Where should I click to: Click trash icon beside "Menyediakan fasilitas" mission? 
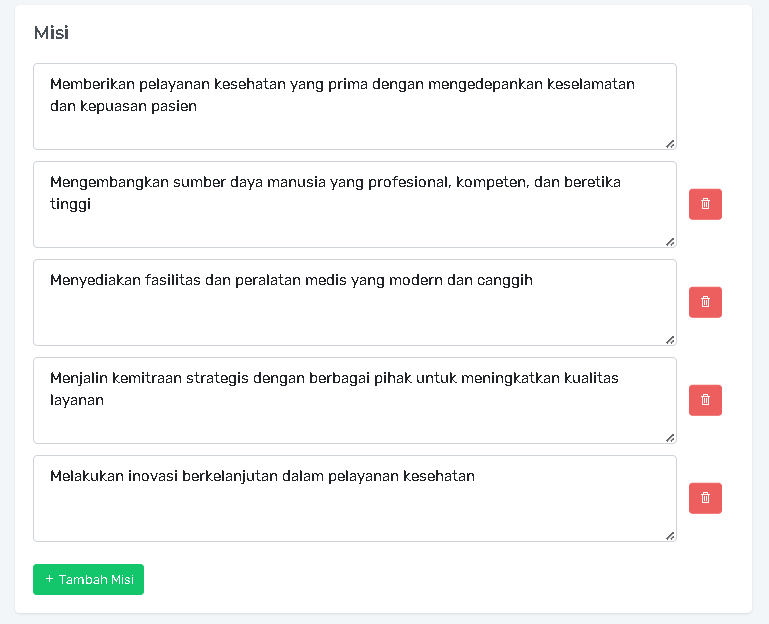pyautogui.click(x=705, y=302)
